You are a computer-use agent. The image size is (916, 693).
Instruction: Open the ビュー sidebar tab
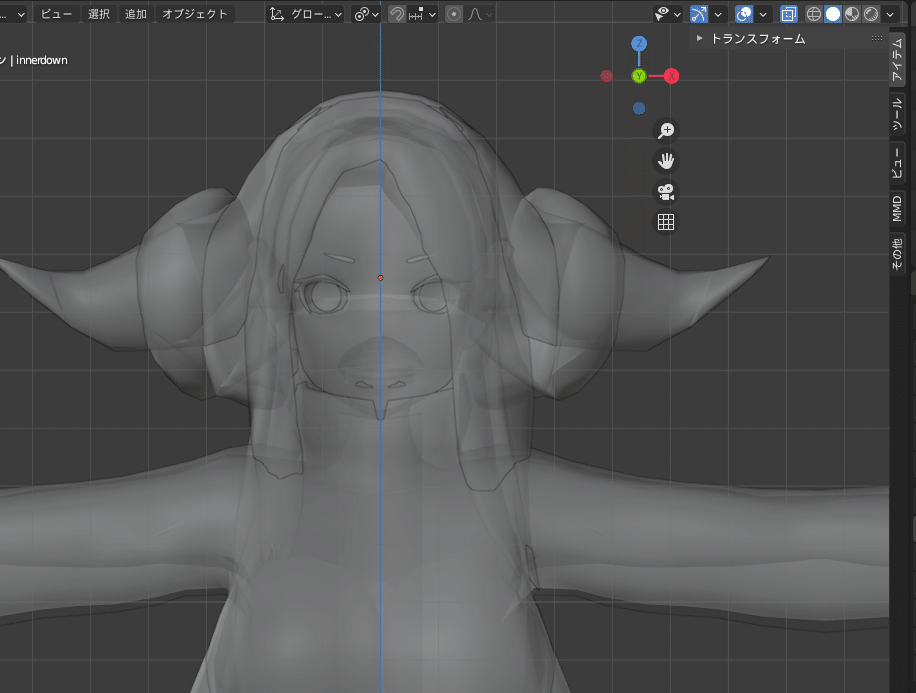tap(897, 164)
